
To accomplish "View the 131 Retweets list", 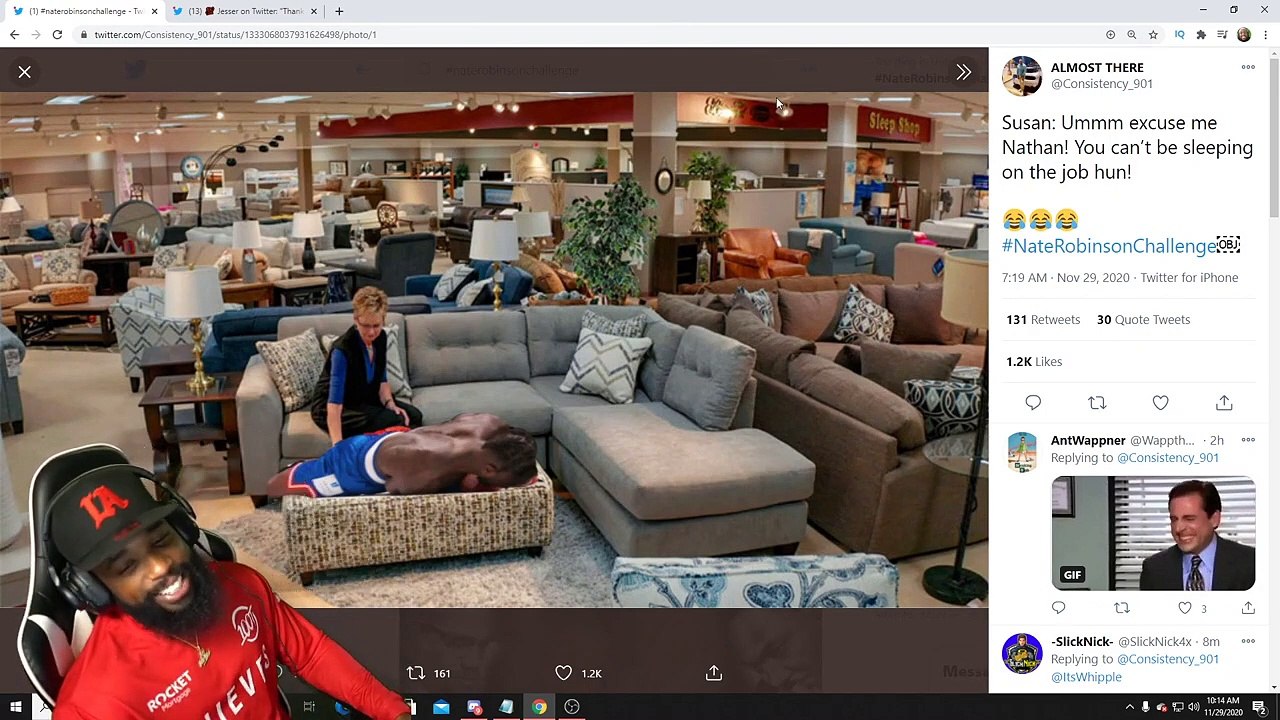I will pyautogui.click(x=1043, y=320).
